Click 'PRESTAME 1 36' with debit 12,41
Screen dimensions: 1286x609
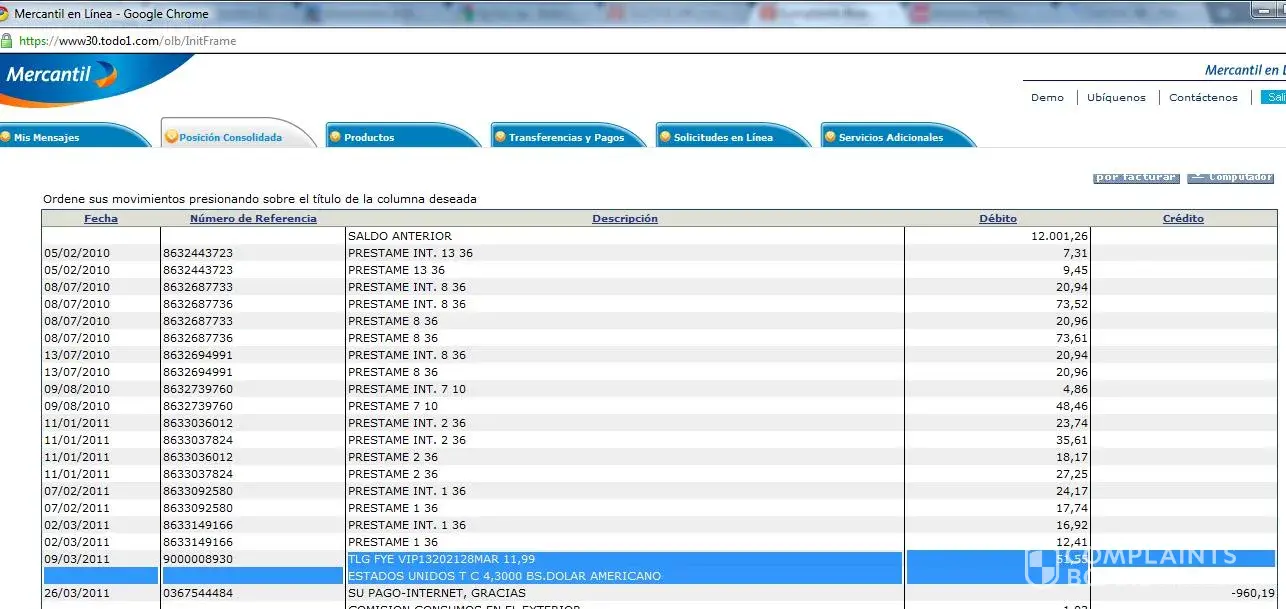[393, 542]
